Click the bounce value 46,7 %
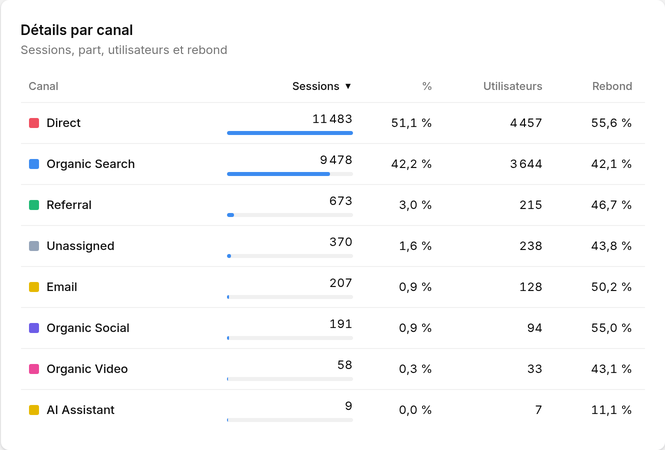 [612, 205]
